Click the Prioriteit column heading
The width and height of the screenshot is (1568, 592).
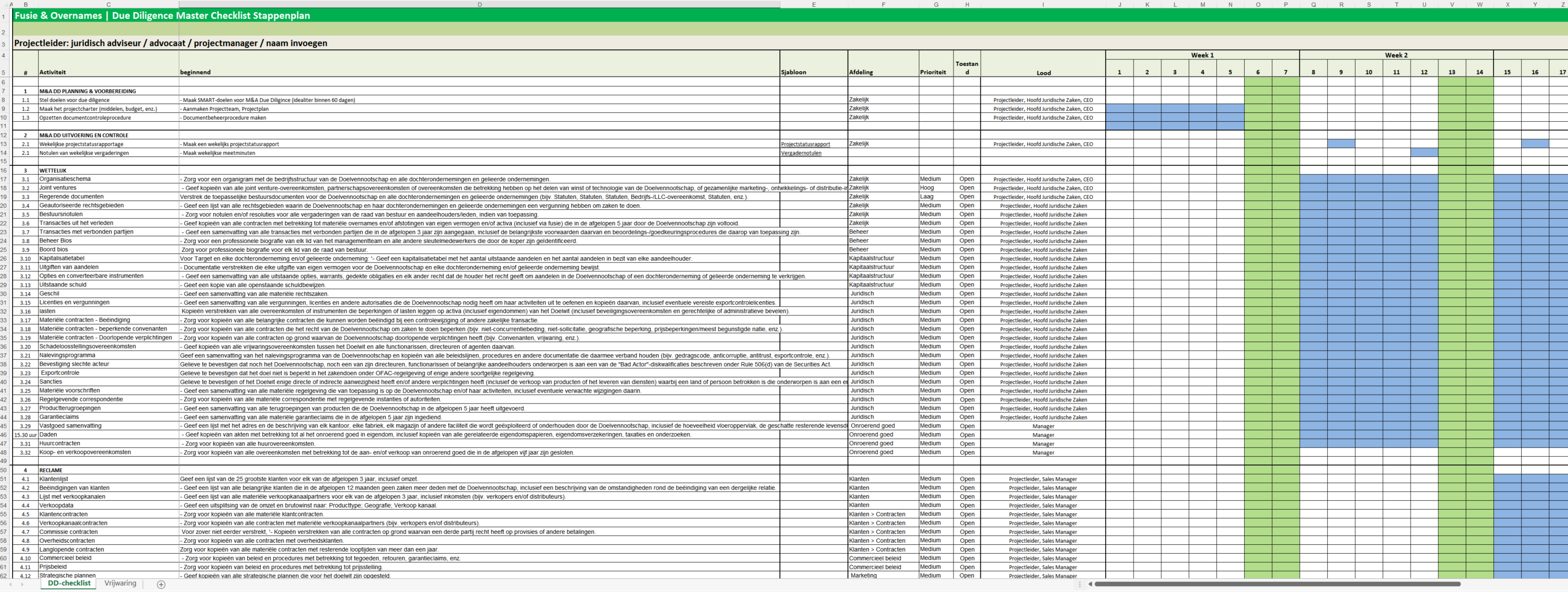point(936,64)
